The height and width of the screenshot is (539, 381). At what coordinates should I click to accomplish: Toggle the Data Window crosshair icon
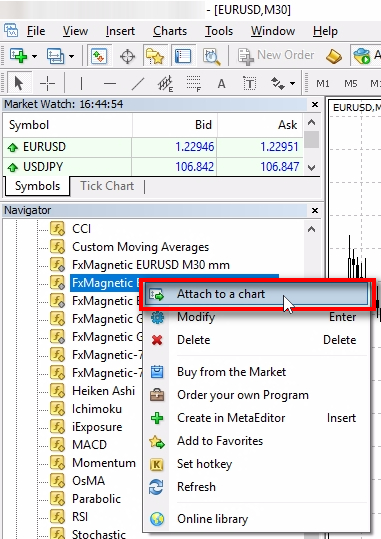click(127, 56)
